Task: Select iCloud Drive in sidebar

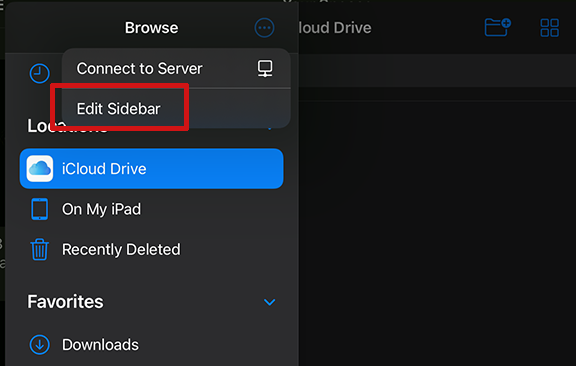Action: 151,169
